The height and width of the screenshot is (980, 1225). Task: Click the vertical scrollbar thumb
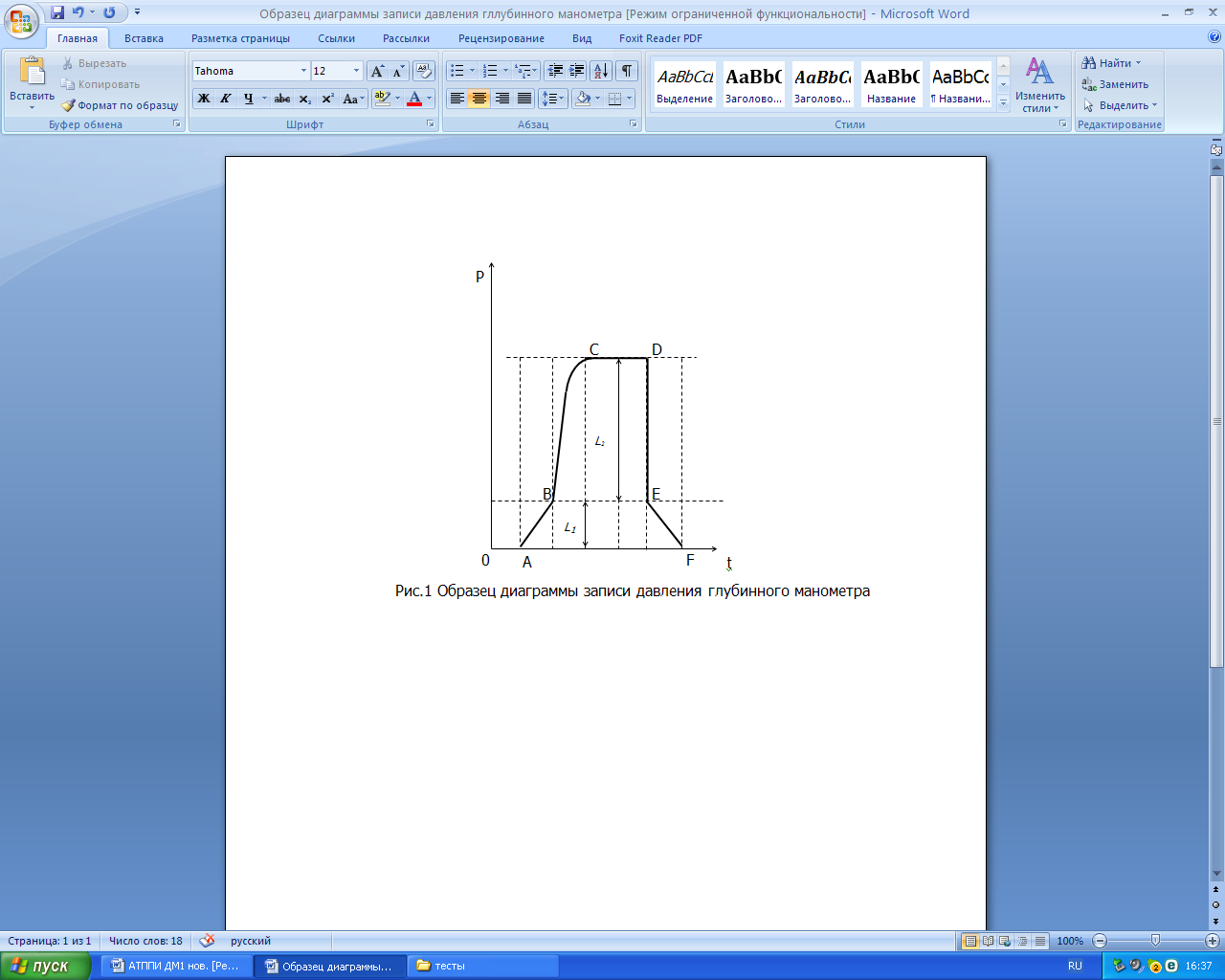1216,421
